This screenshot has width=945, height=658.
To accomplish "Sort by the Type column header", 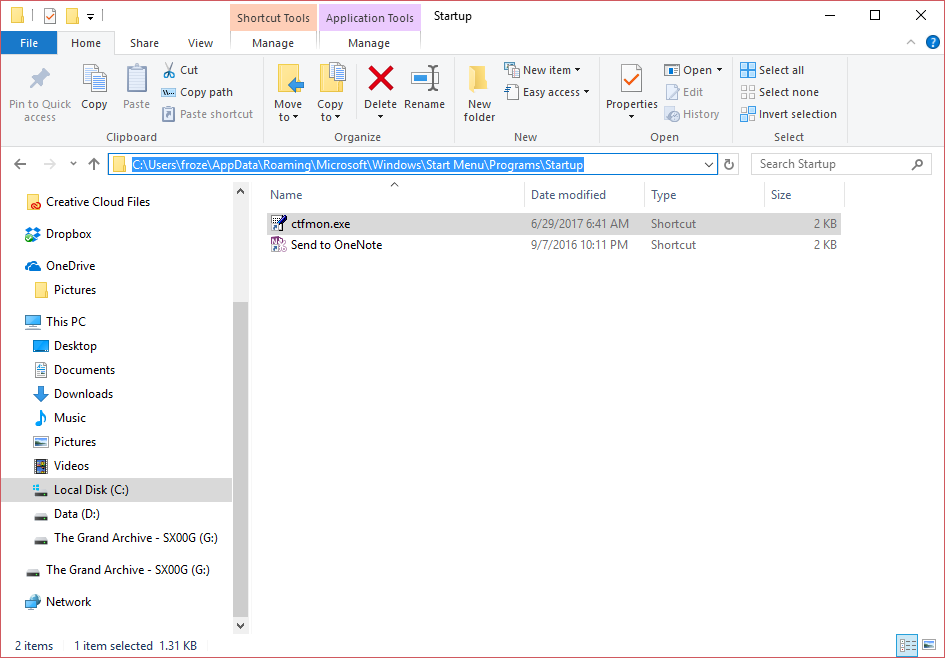I will tap(704, 195).
